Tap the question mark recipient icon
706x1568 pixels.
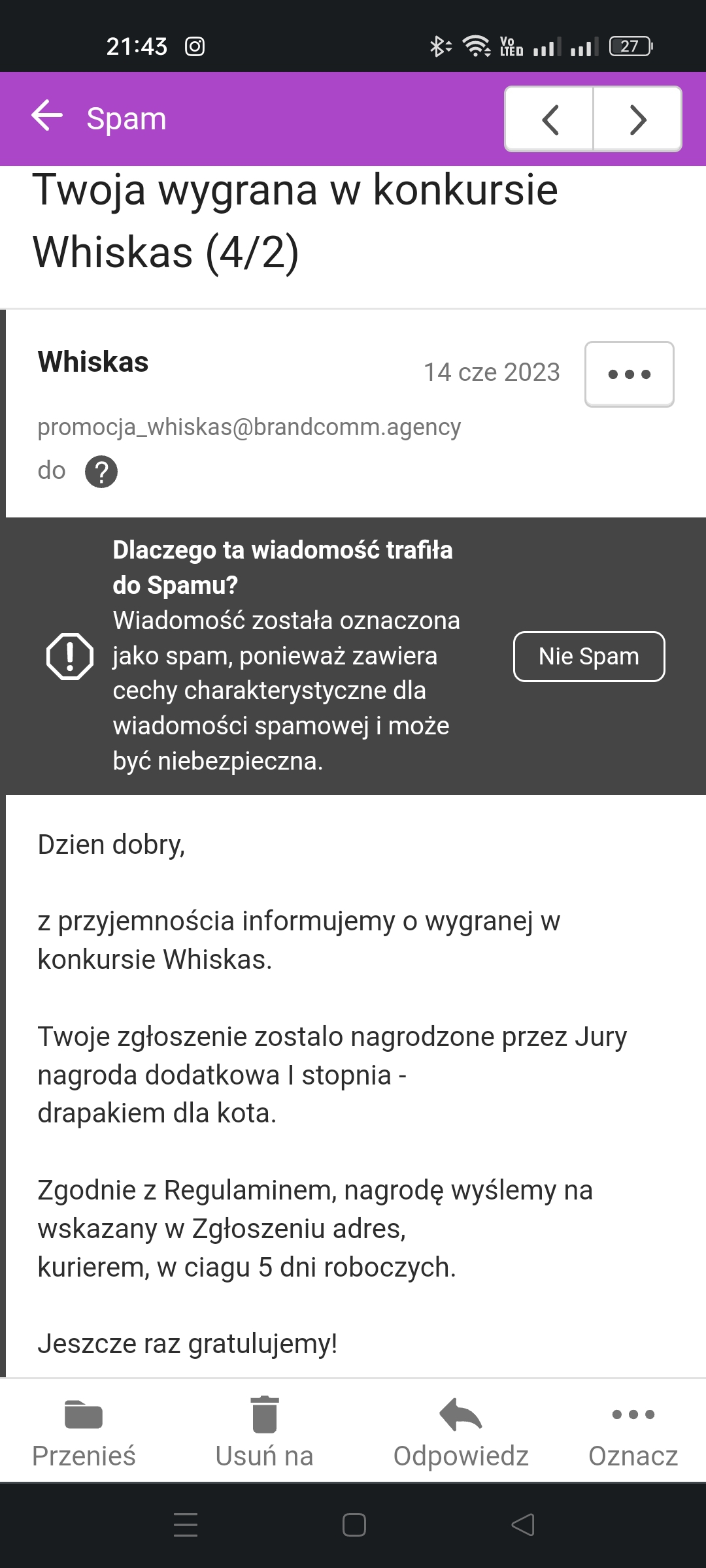(101, 472)
